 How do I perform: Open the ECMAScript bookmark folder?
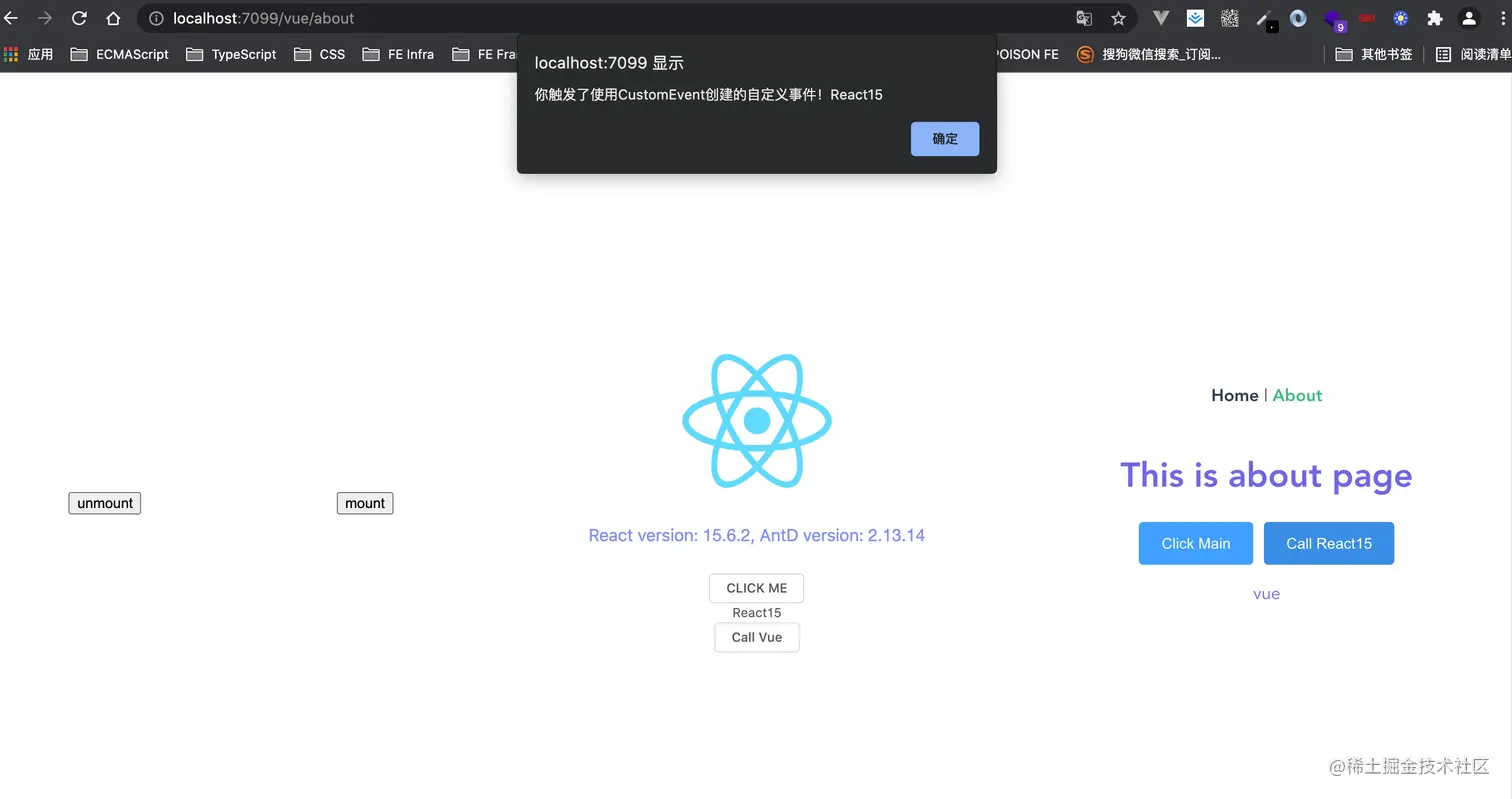[x=120, y=54]
